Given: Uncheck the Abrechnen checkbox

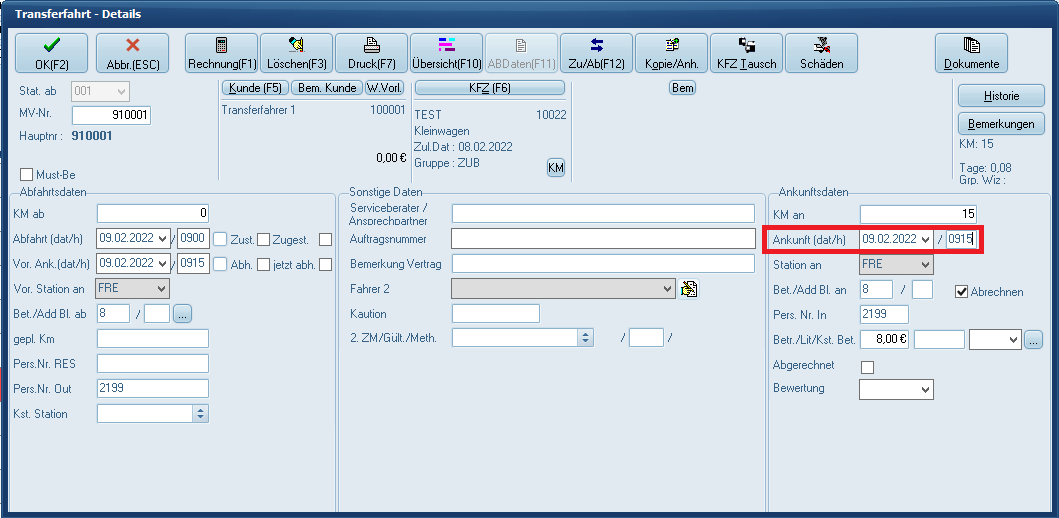Looking at the screenshot, I should (x=961, y=291).
